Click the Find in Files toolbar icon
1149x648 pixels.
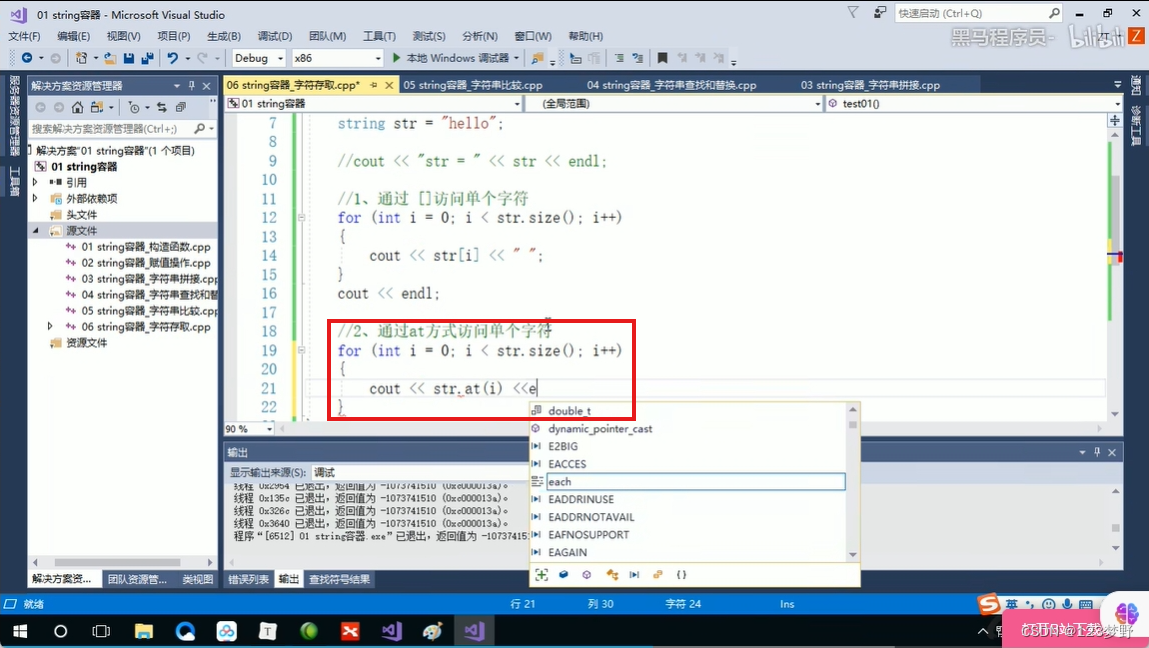click(x=538, y=58)
